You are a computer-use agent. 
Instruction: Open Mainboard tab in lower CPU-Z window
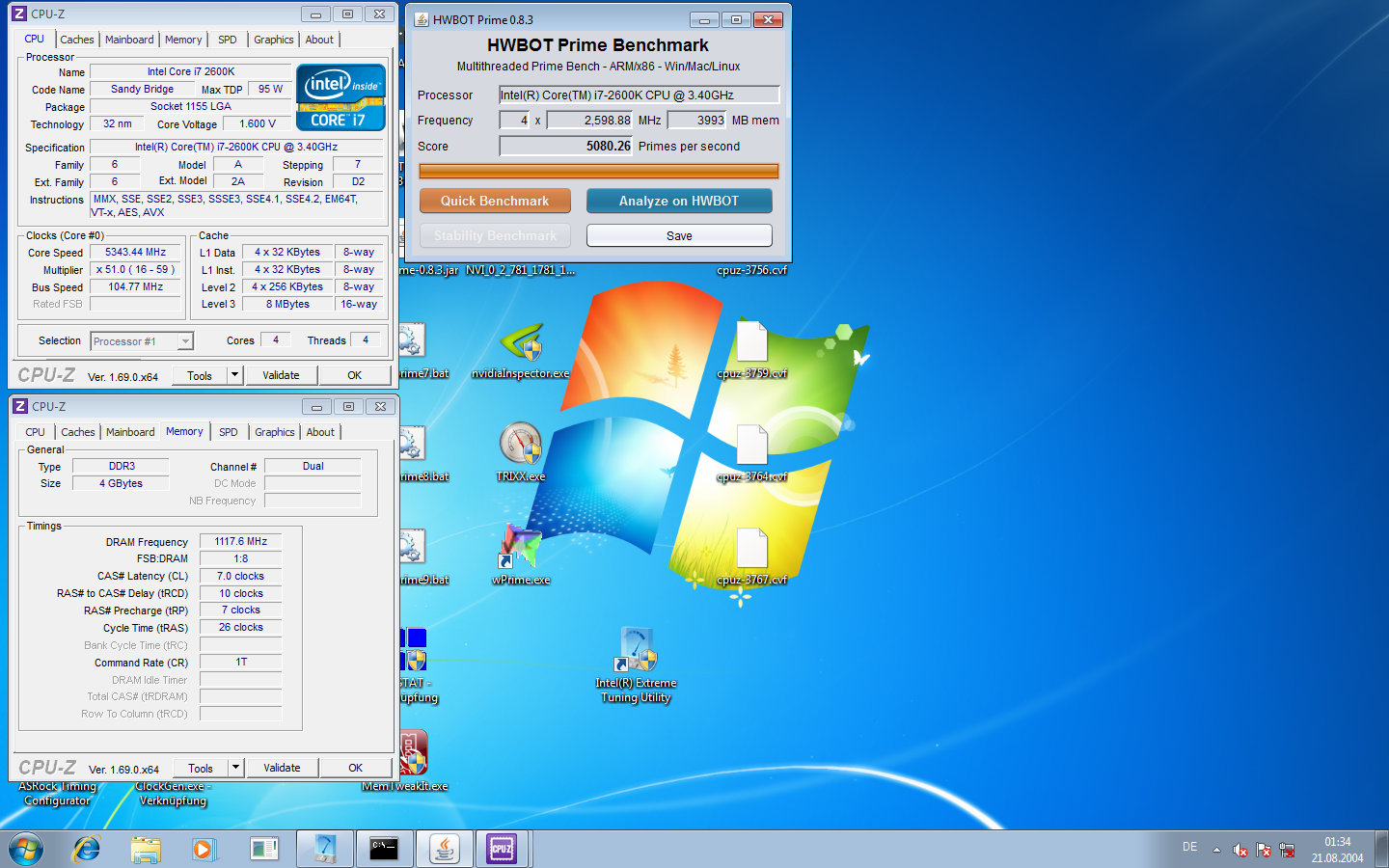click(130, 432)
